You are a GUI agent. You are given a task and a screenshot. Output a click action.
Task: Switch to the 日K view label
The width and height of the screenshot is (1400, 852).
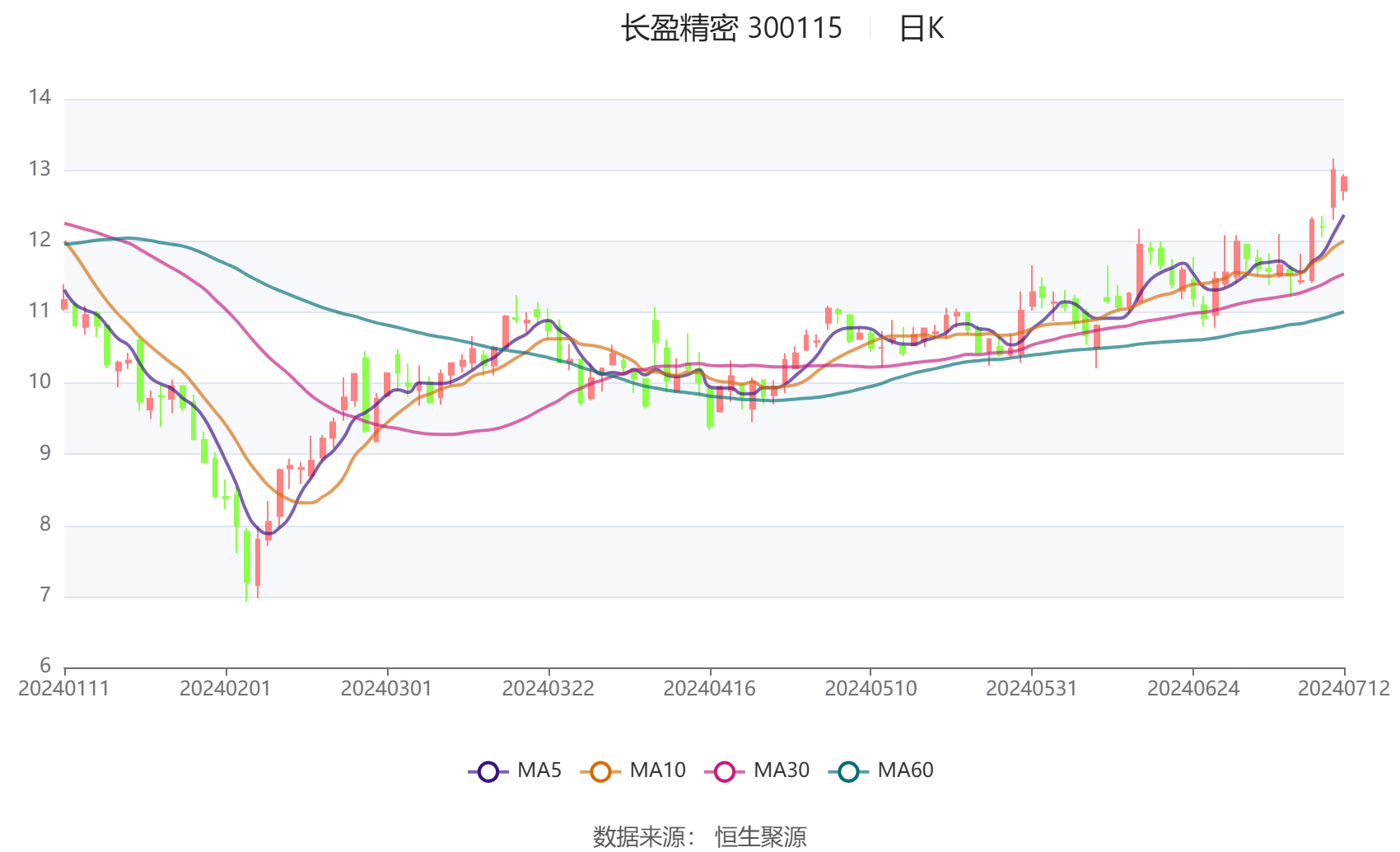[922, 29]
